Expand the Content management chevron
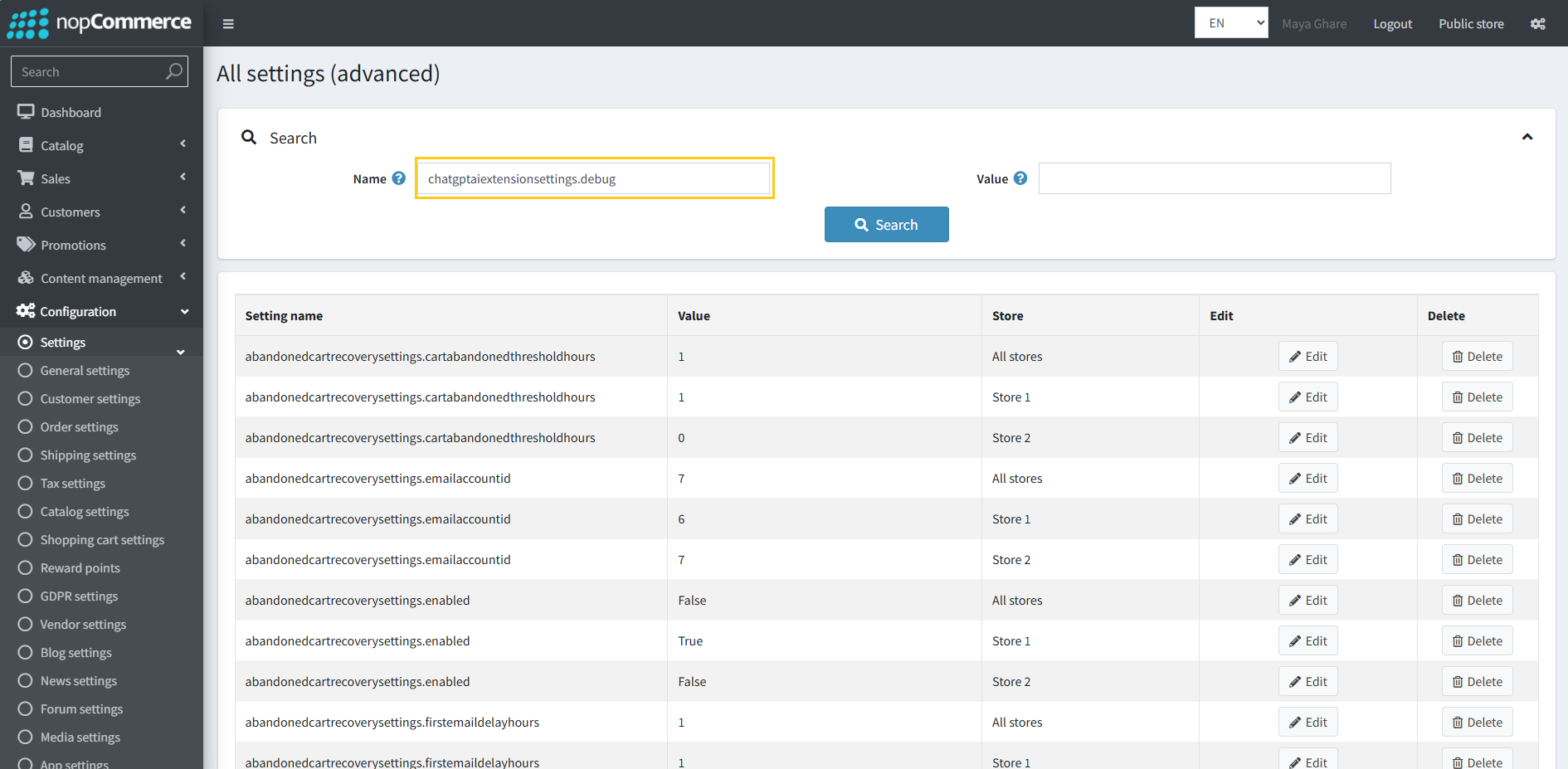The width and height of the screenshot is (1568, 769). coord(183,277)
